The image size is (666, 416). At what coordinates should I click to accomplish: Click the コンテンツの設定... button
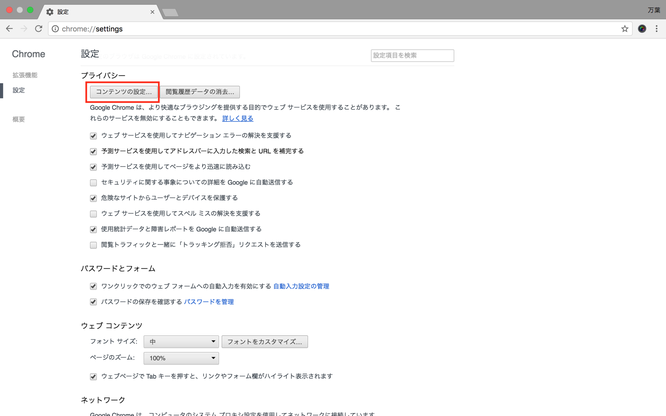point(124,92)
